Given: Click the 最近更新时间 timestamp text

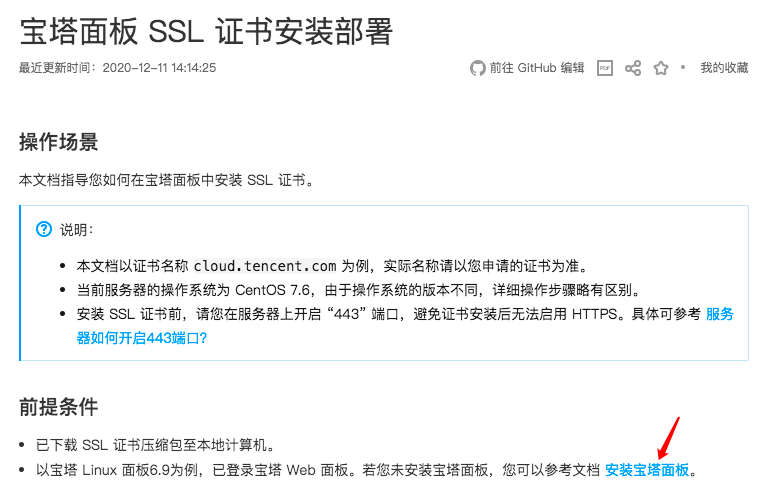Looking at the screenshot, I should pyautogui.click(x=118, y=68).
